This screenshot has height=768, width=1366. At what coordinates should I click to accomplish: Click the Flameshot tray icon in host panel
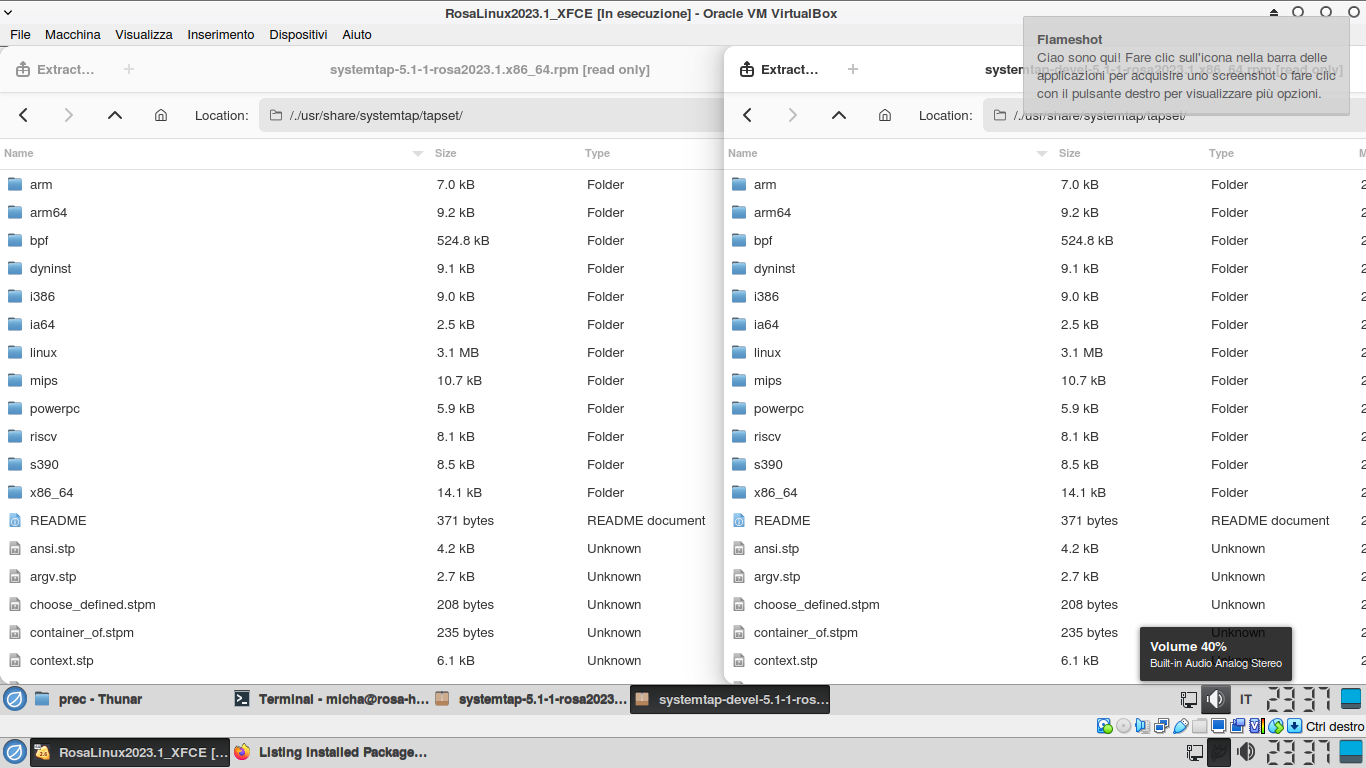click(1218, 752)
